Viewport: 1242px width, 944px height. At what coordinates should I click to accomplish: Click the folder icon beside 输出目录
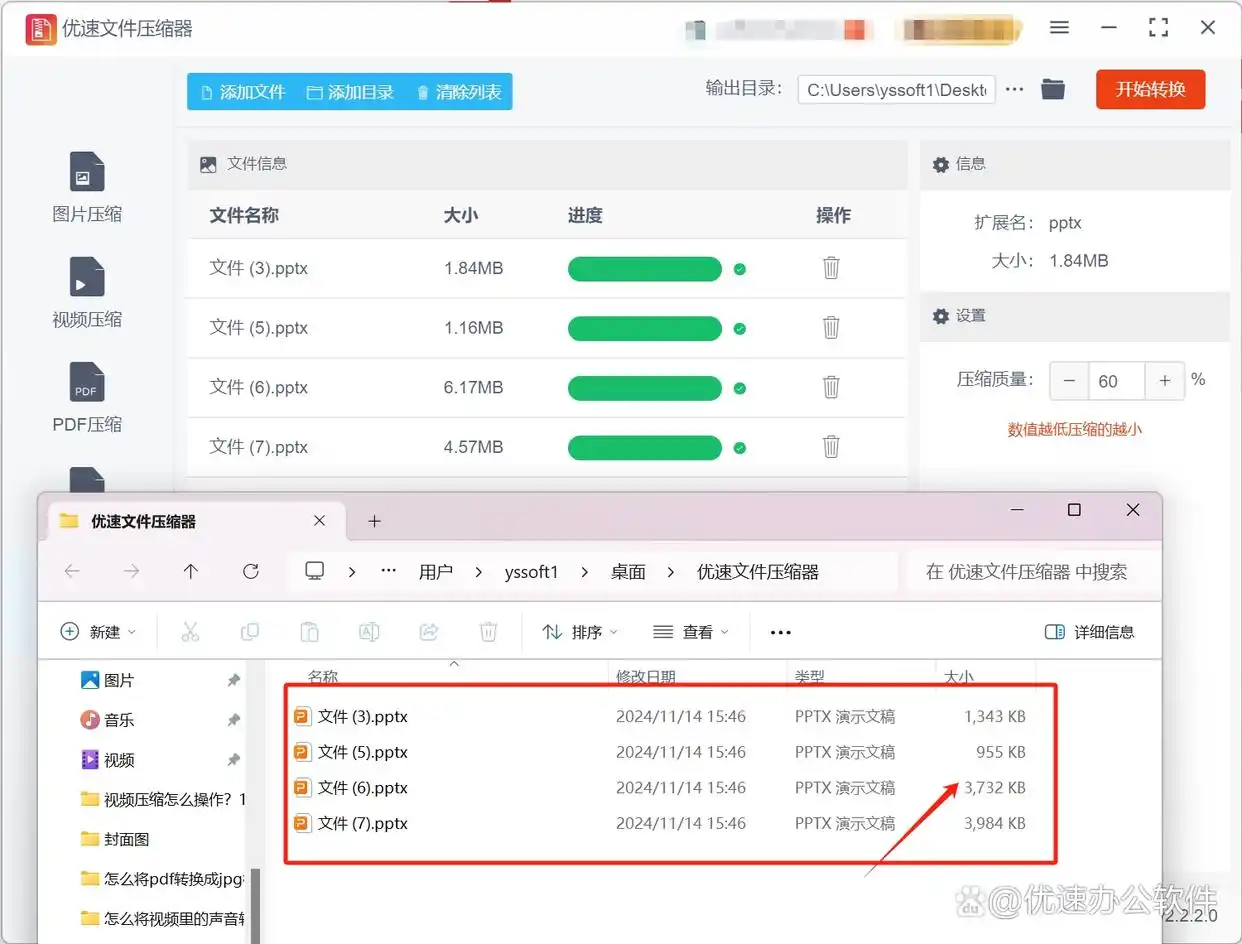click(x=1053, y=88)
